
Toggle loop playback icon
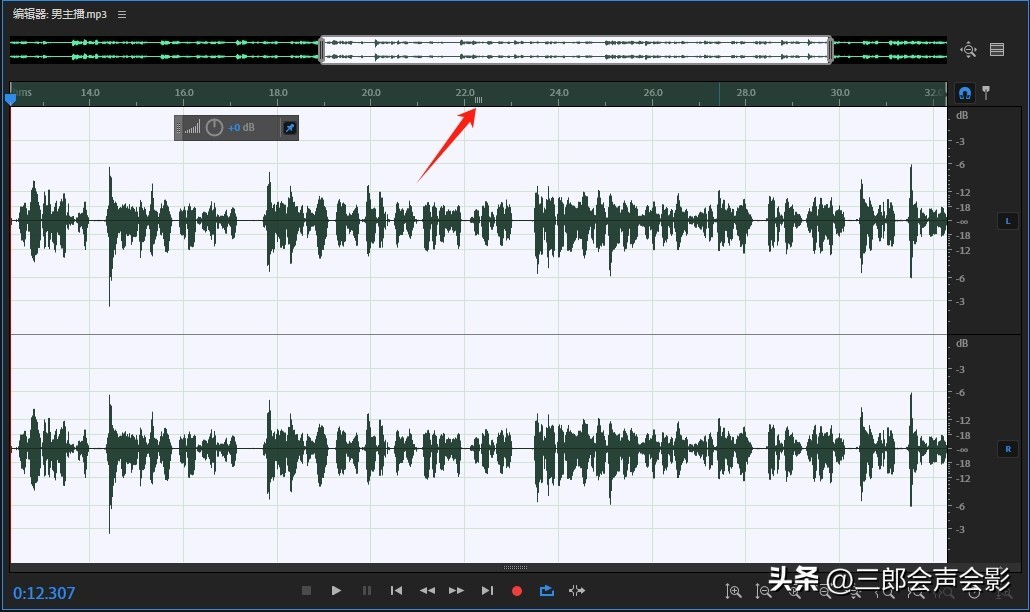[547, 591]
